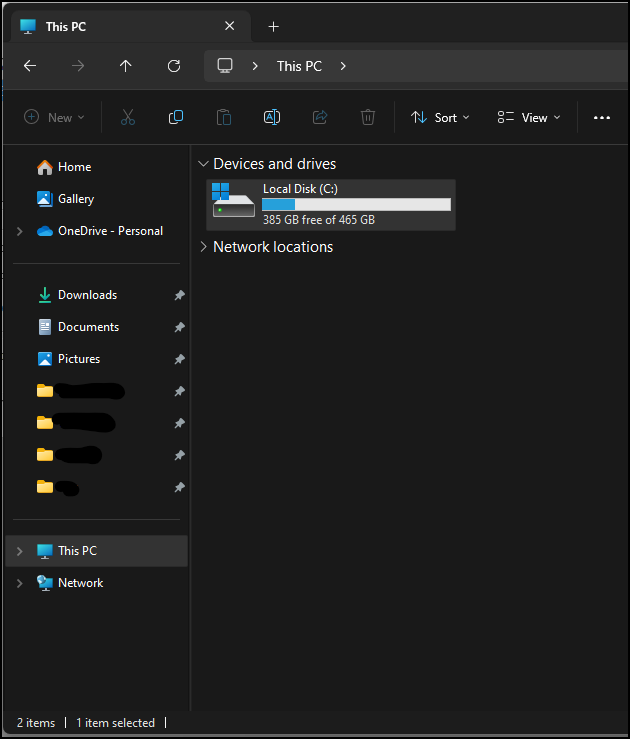Viewport: 630px width, 739px height.
Task: Click the 2 items status text
Action: [x=36, y=723]
